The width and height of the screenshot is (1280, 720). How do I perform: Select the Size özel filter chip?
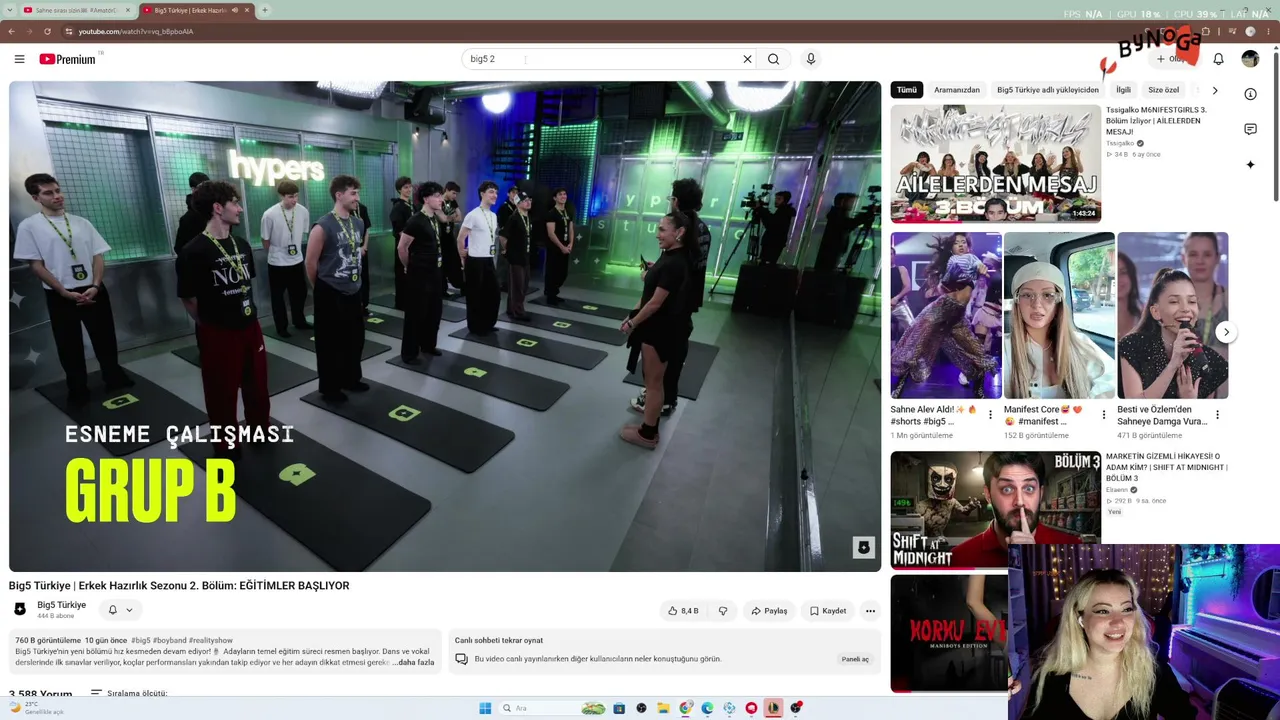tap(1163, 90)
